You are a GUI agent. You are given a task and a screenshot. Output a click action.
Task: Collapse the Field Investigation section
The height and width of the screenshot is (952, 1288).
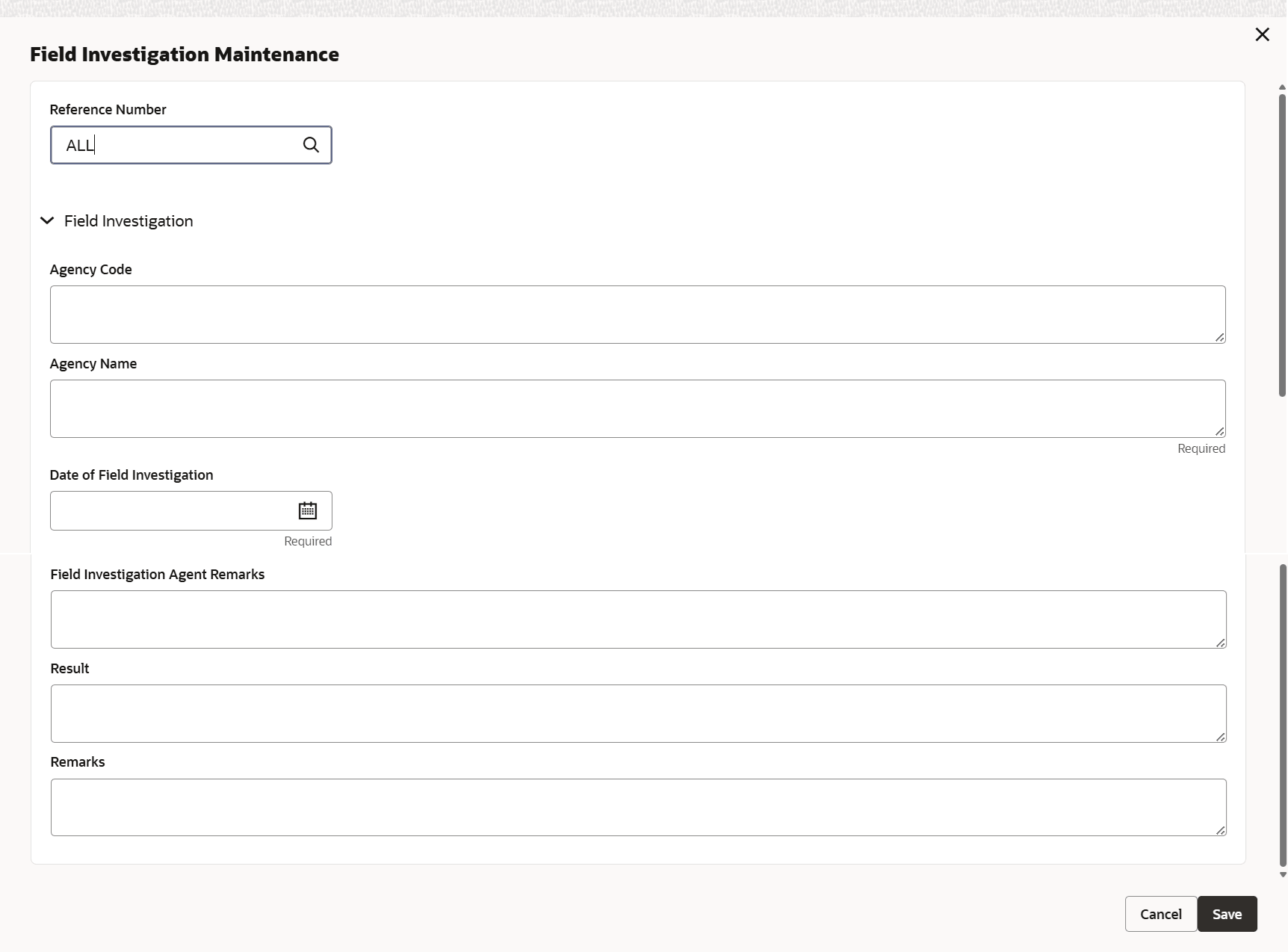coord(47,220)
